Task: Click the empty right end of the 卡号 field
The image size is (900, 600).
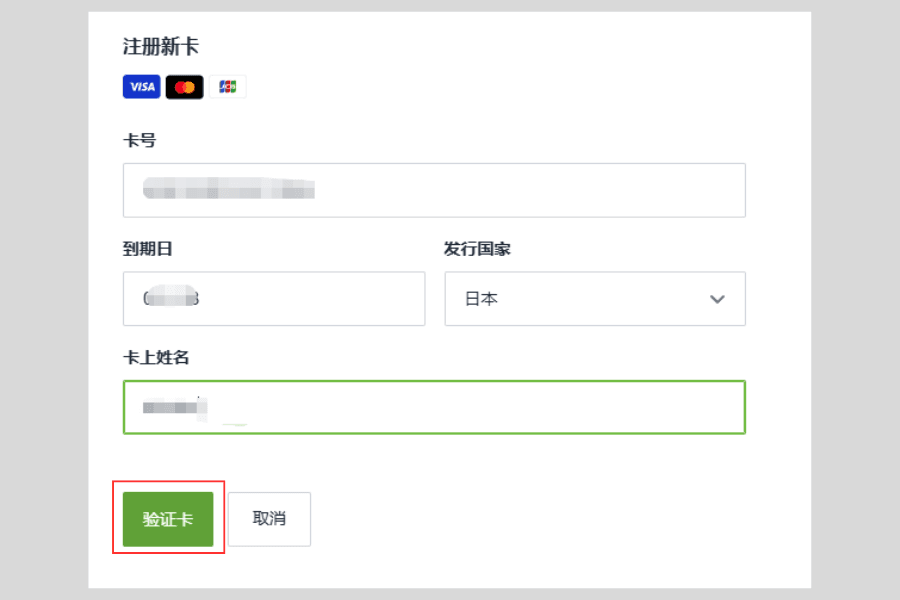Action: click(x=650, y=190)
